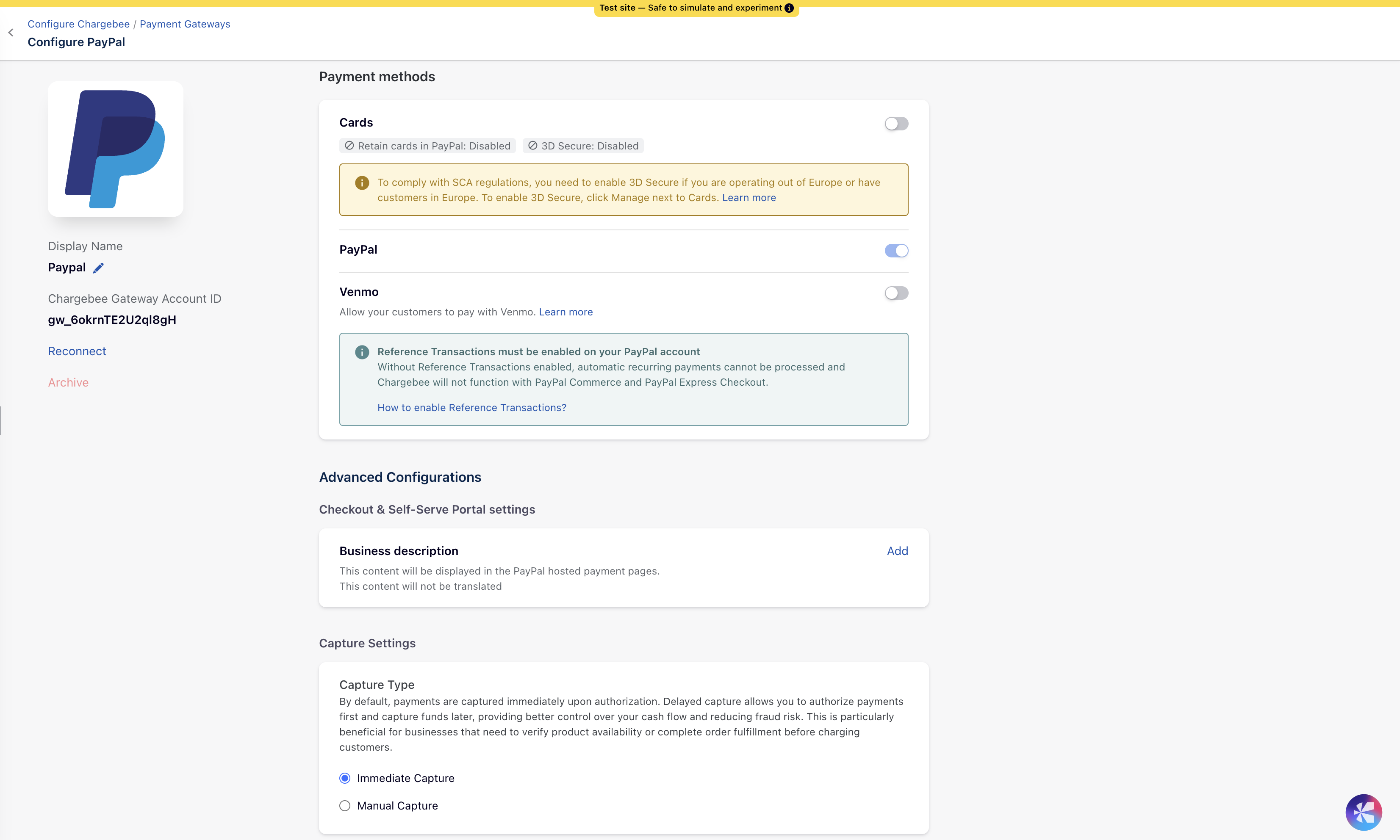
Task: Click the Payment methods heading
Action: point(377,76)
